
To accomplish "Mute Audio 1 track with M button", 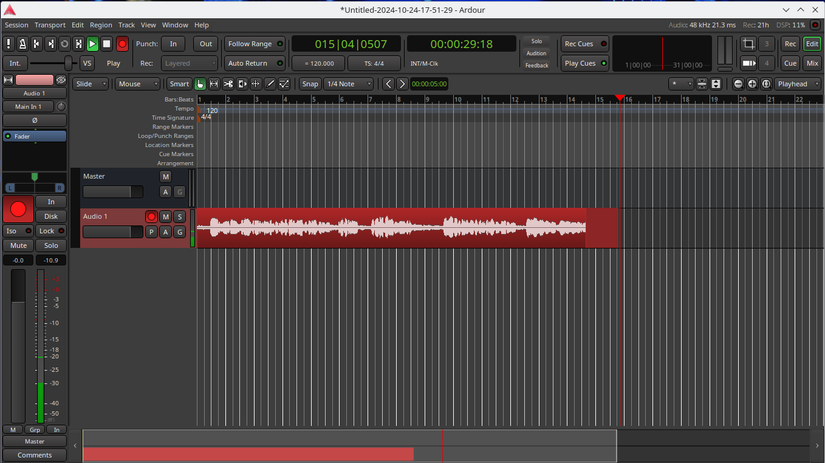I will [166, 217].
